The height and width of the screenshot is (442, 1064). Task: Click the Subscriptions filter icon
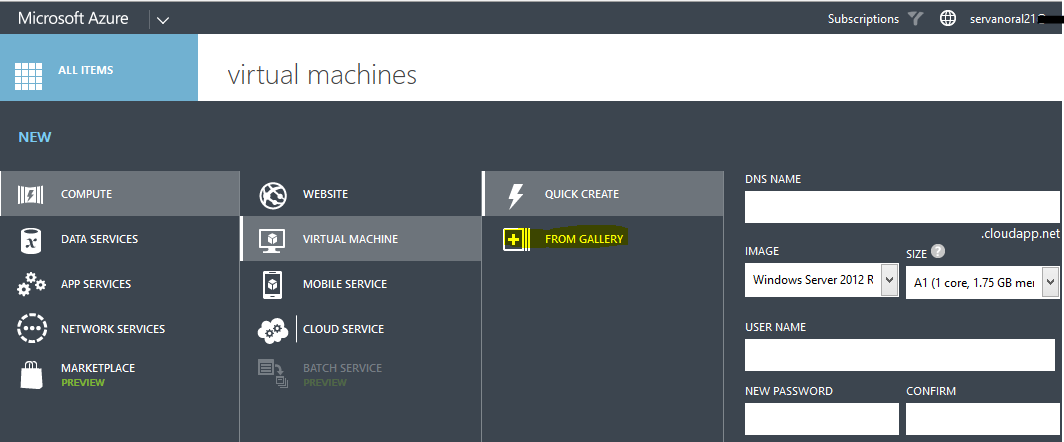coord(915,19)
